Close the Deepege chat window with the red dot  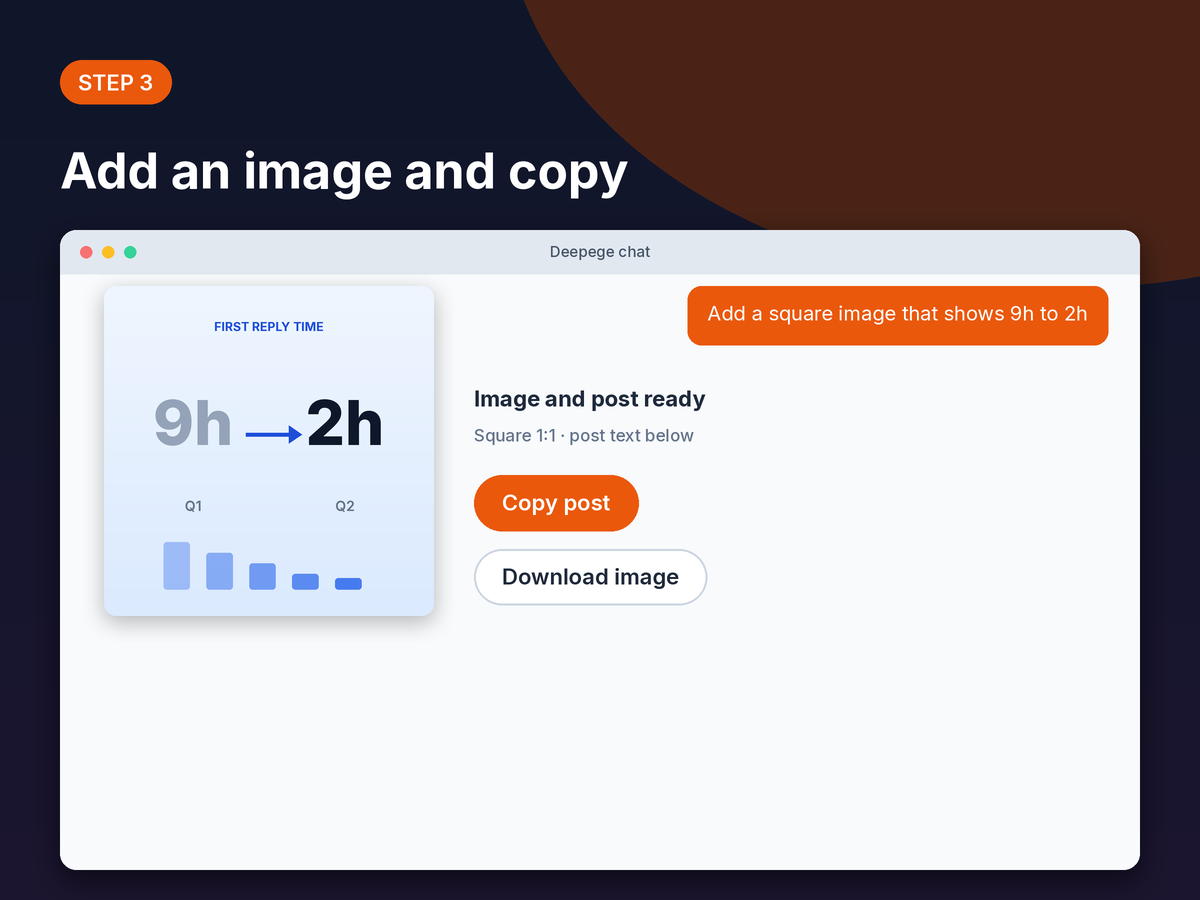86,252
